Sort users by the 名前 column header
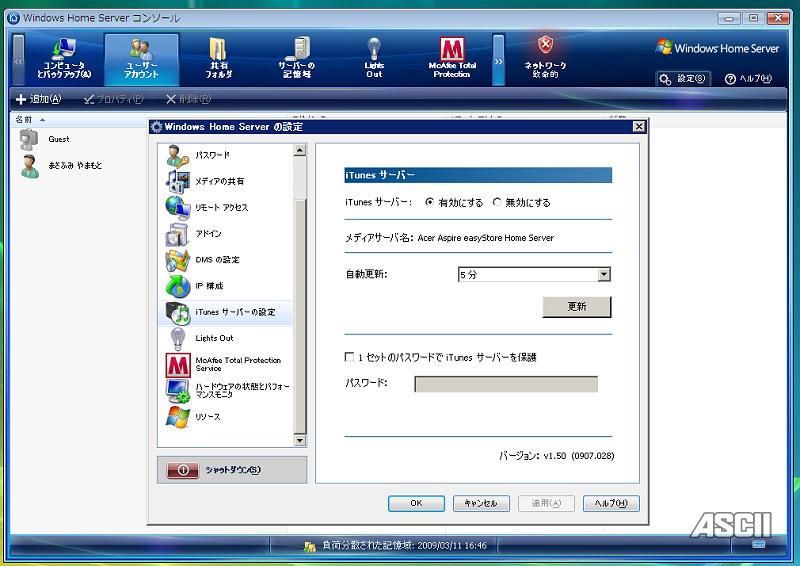This screenshot has width=800, height=566. [x=24, y=119]
